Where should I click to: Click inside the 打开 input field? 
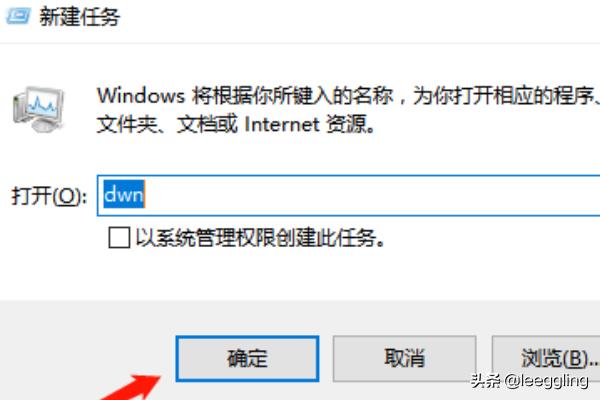pyautogui.click(x=349, y=195)
